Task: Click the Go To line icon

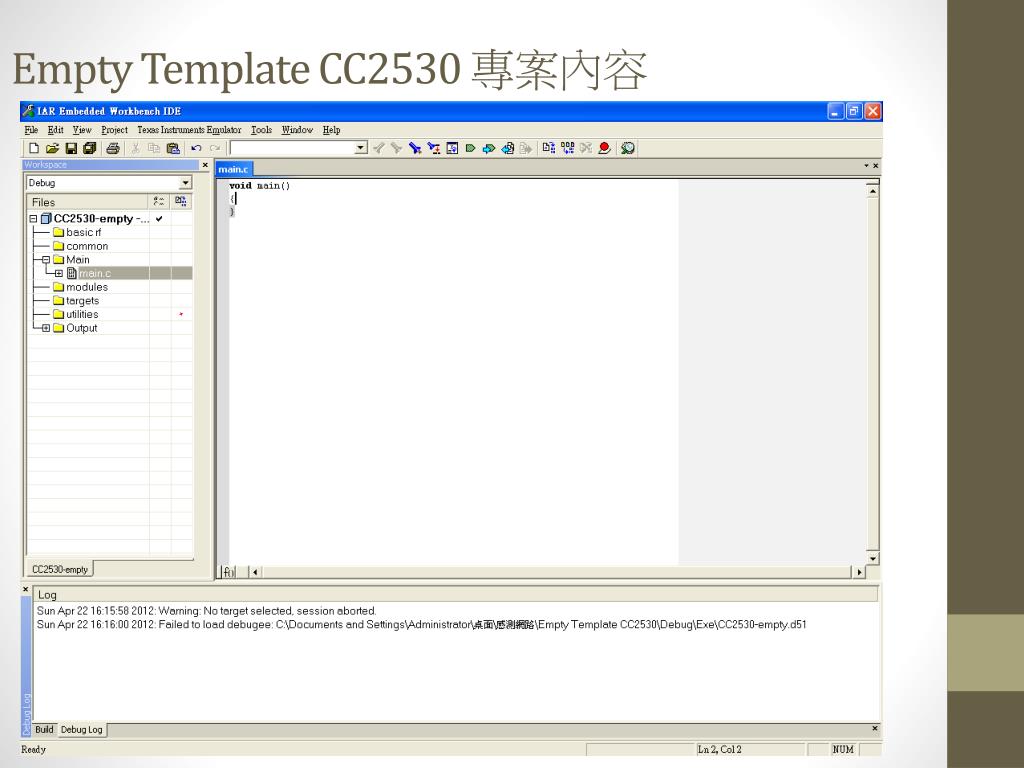Action: (x=452, y=148)
